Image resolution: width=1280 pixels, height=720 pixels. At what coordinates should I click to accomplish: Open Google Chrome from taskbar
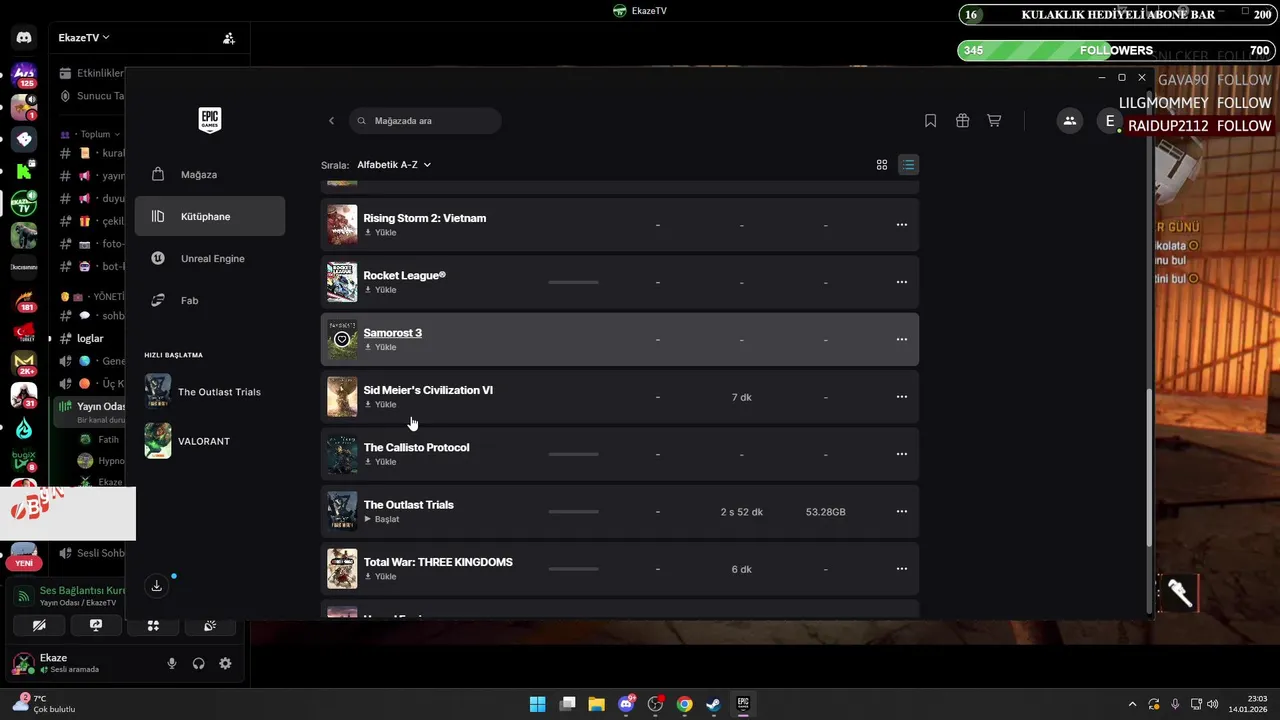[x=684, y=704]
